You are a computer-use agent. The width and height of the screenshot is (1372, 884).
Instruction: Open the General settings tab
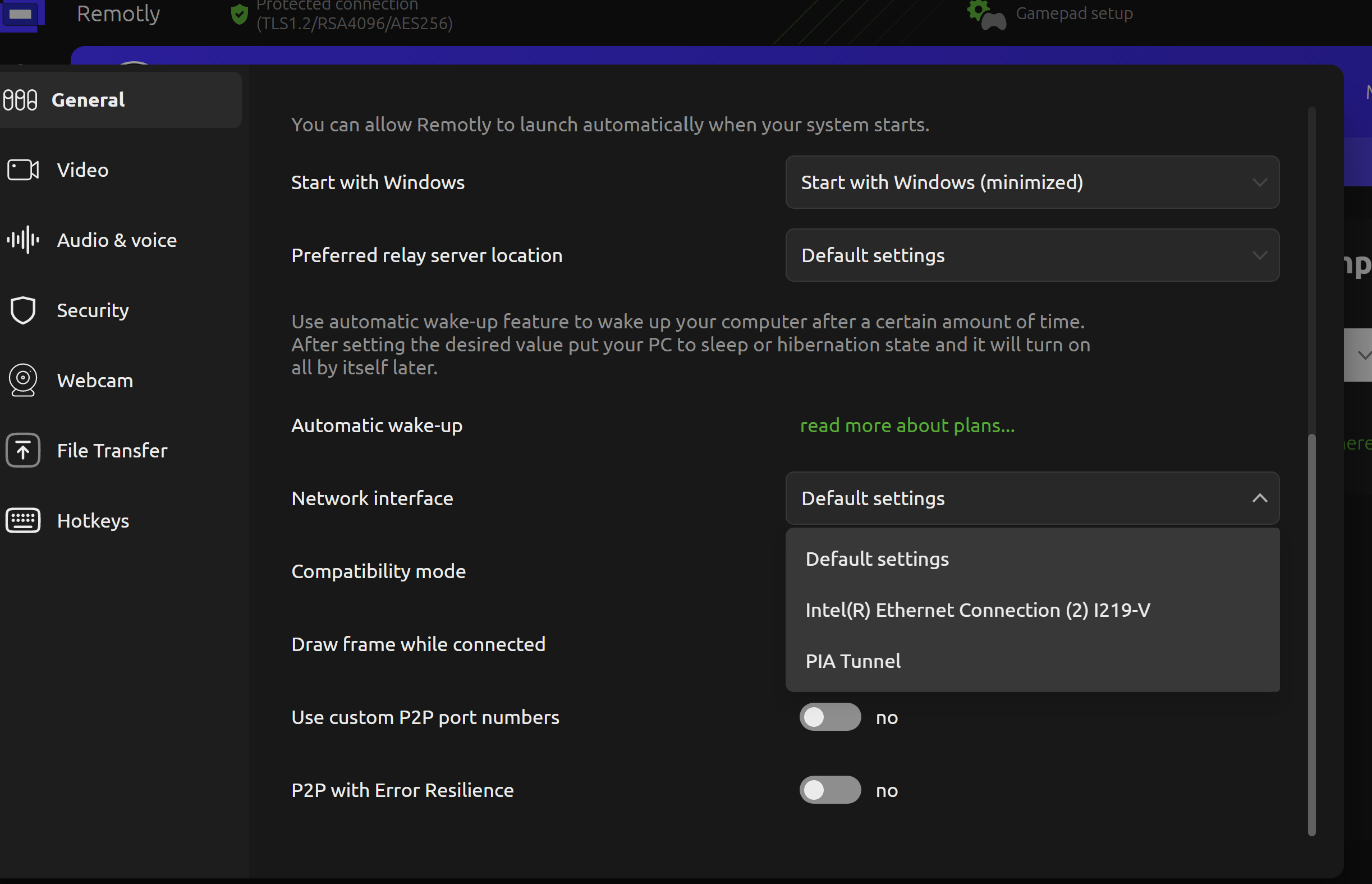[x=121, y=100]
